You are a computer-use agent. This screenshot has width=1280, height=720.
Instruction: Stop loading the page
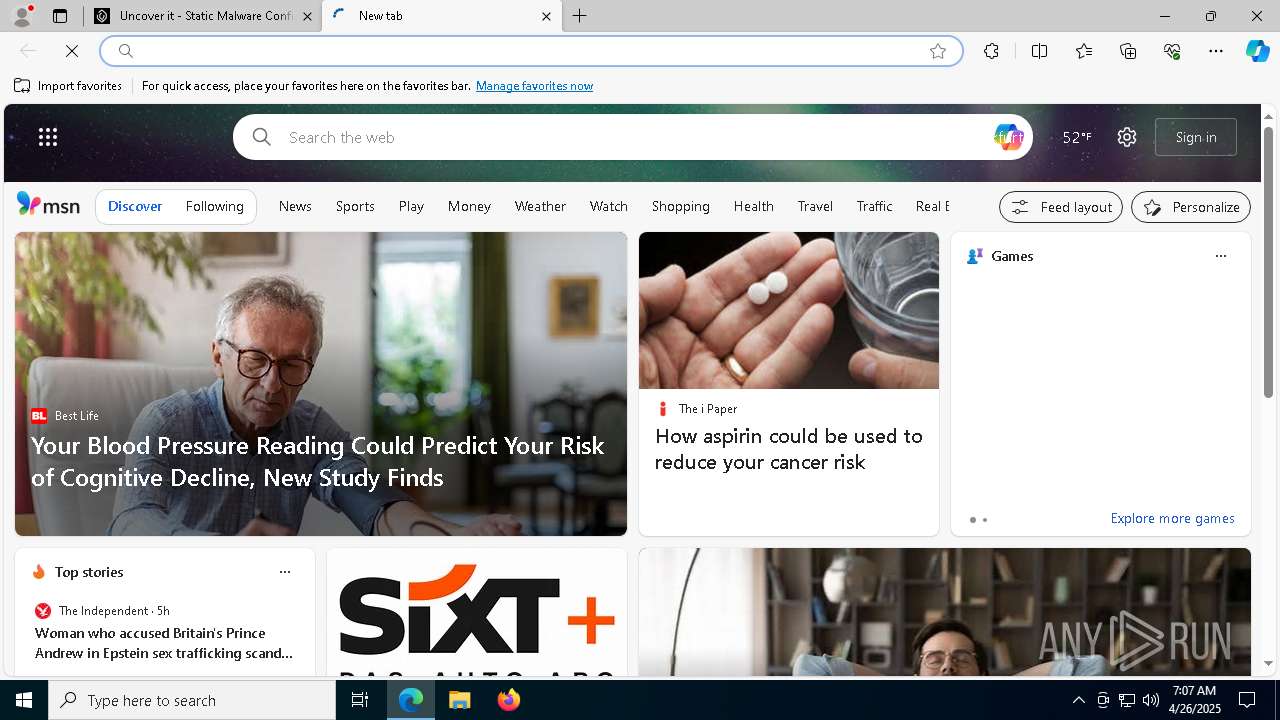72,51
